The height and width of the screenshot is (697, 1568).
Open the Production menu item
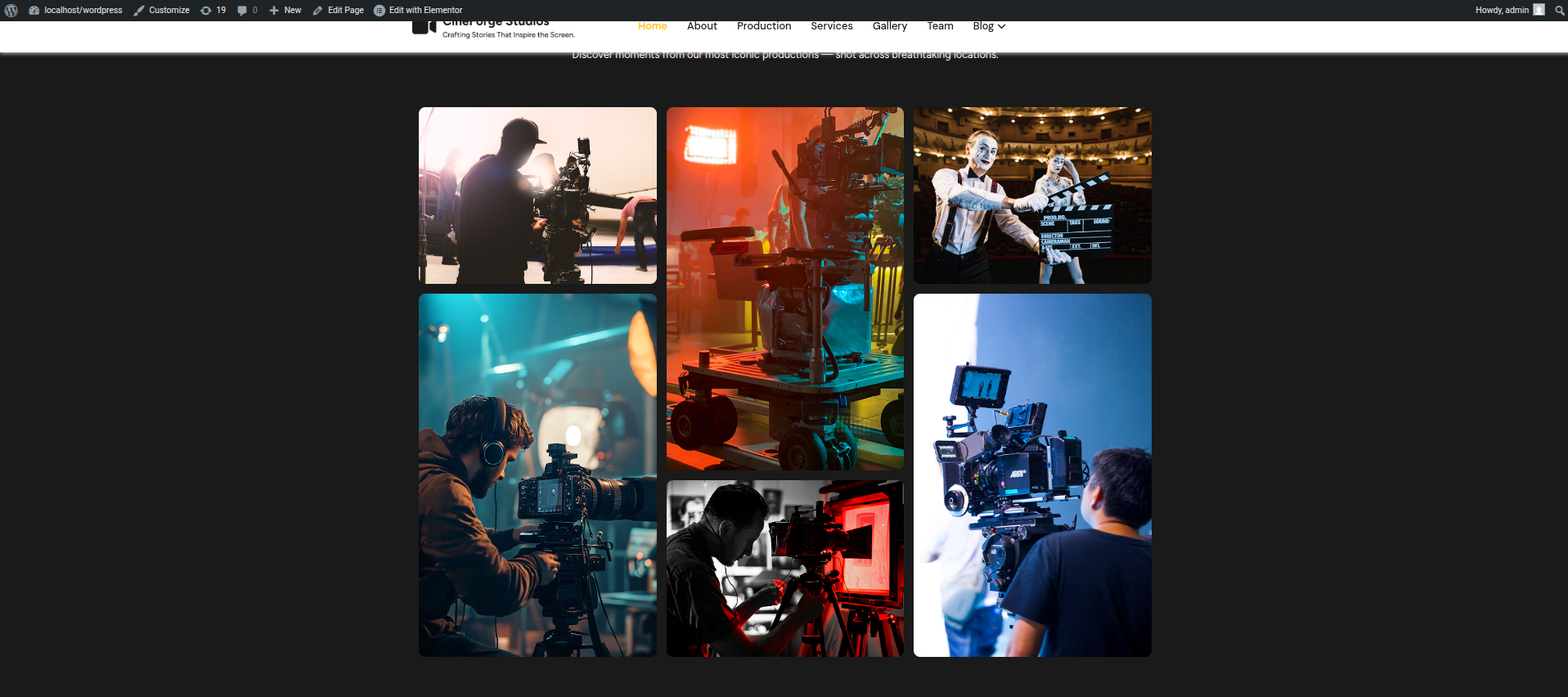coord(763,26)
